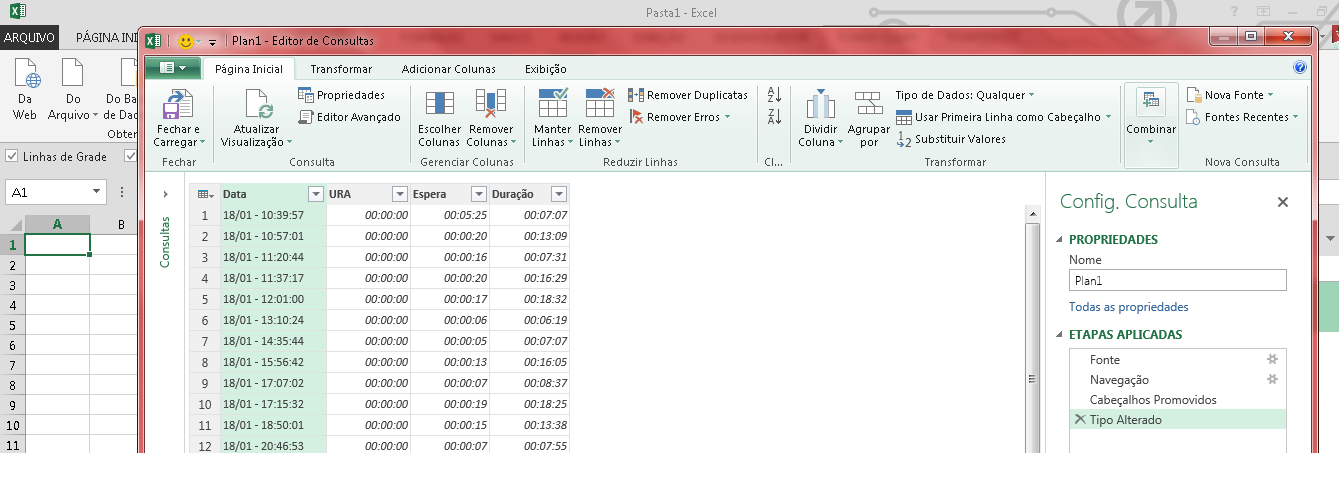Click Substituir Valores
Viewport: 1339px width, 480px height.
click(x=951, y=139)
